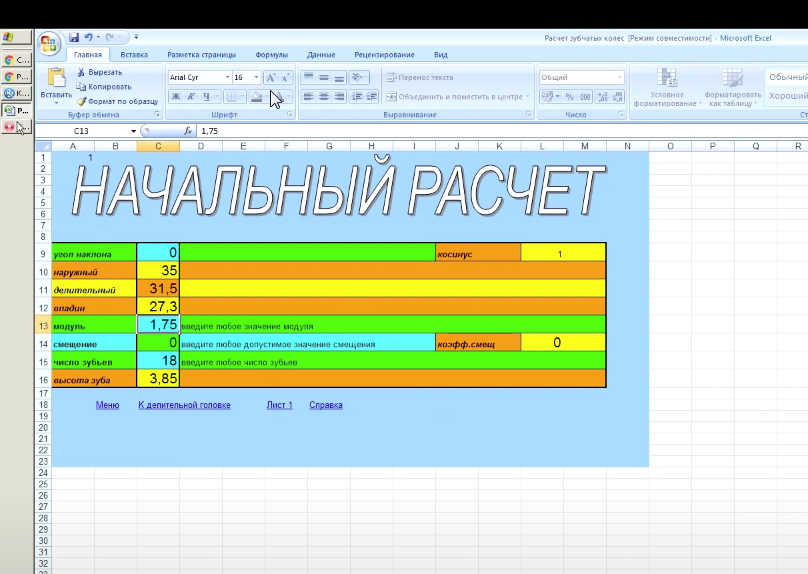
Task: Click the fill color paint bucket icon
Action: point(256,96)
